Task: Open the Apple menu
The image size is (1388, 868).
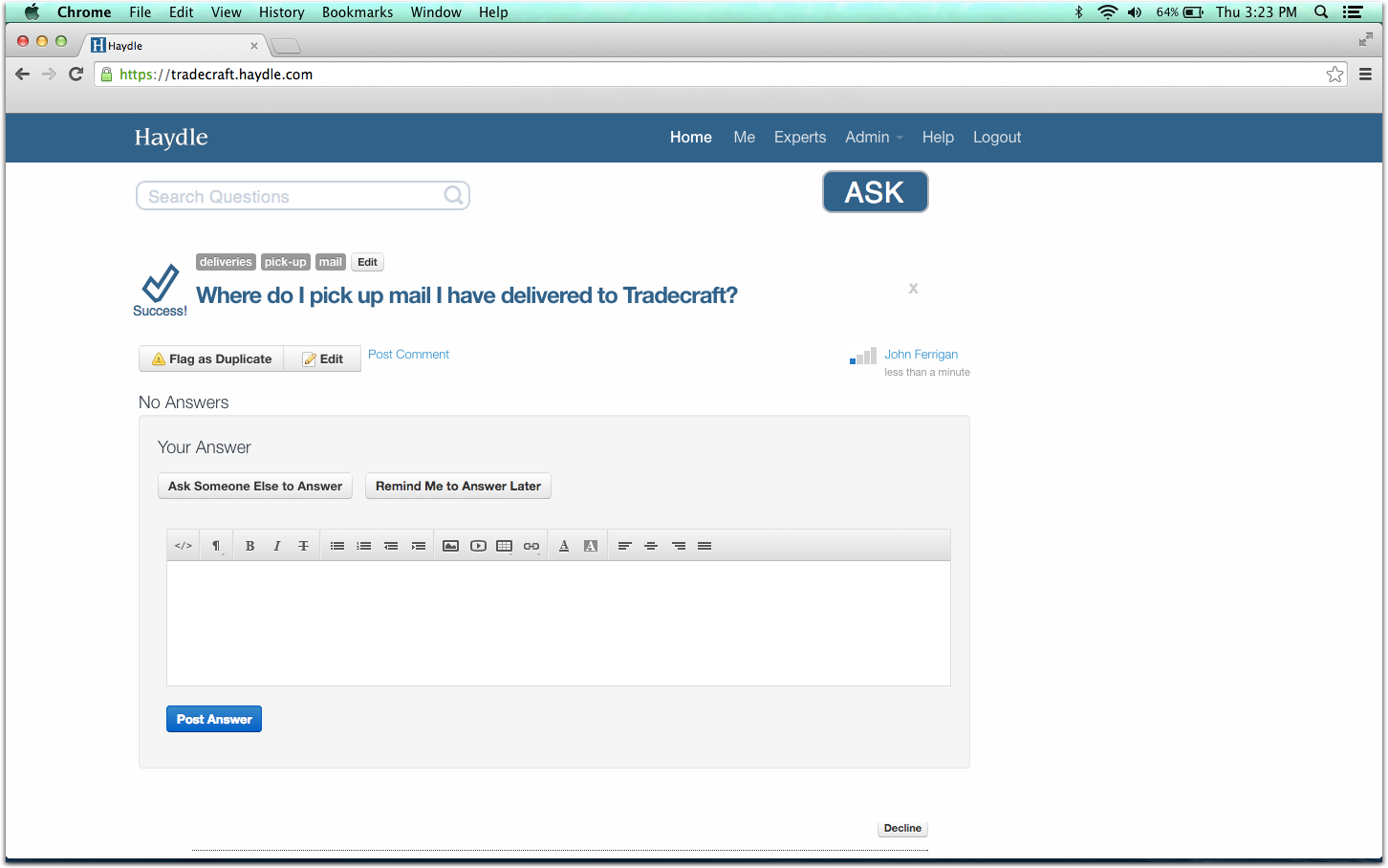Action: pos(32,12)
